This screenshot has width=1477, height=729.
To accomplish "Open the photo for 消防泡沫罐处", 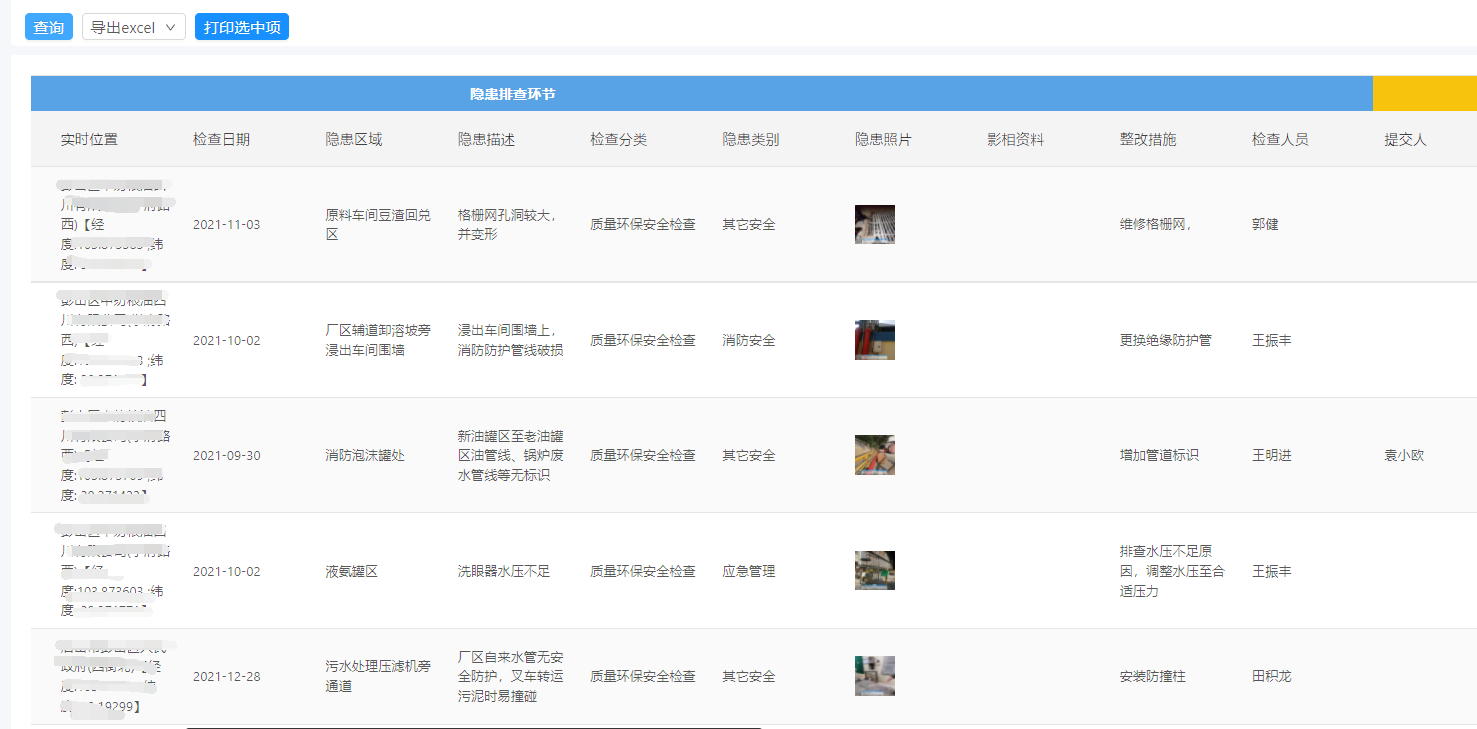I will 874,454.
